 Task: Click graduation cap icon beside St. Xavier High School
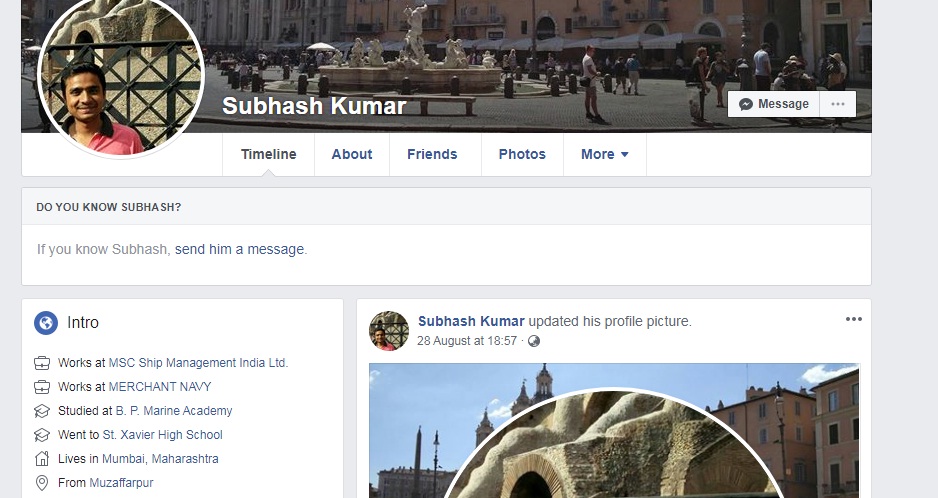coord(42,435)
